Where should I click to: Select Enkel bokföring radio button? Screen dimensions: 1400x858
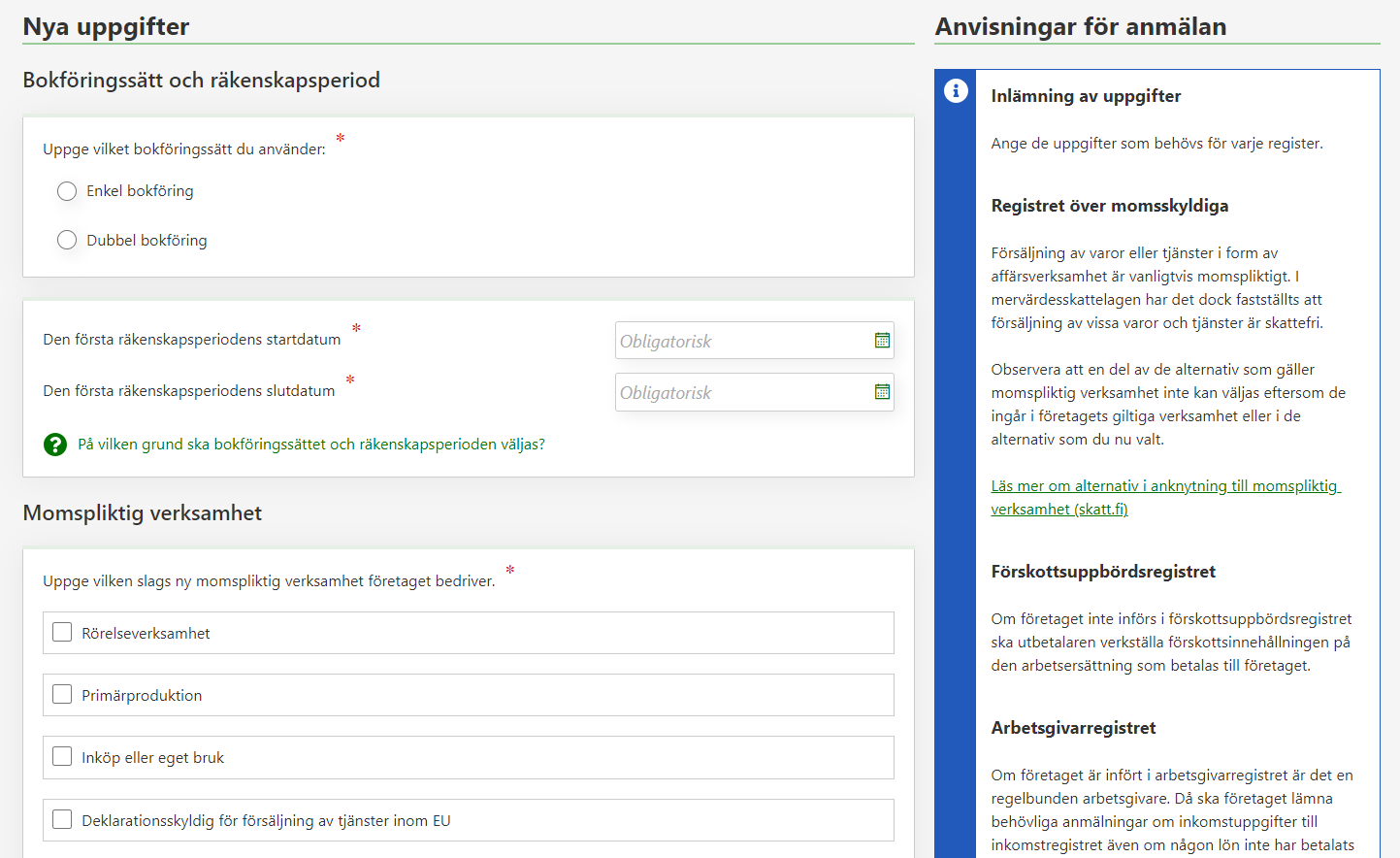click(x=67, y=191)
